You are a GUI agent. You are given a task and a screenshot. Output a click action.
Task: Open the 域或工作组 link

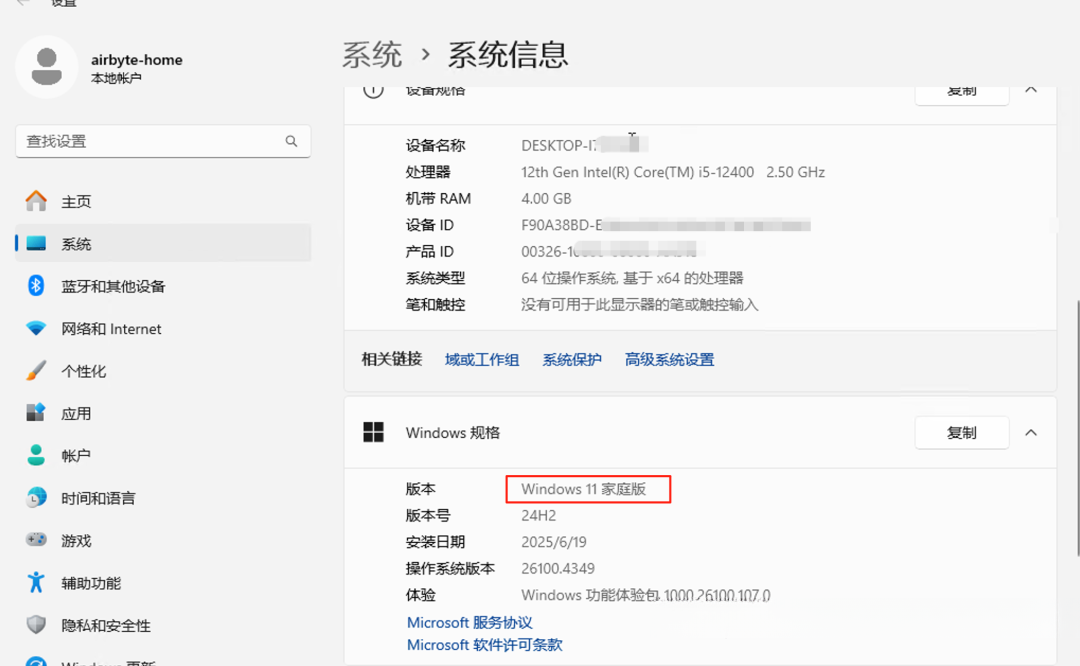click(x=481, y=360)
